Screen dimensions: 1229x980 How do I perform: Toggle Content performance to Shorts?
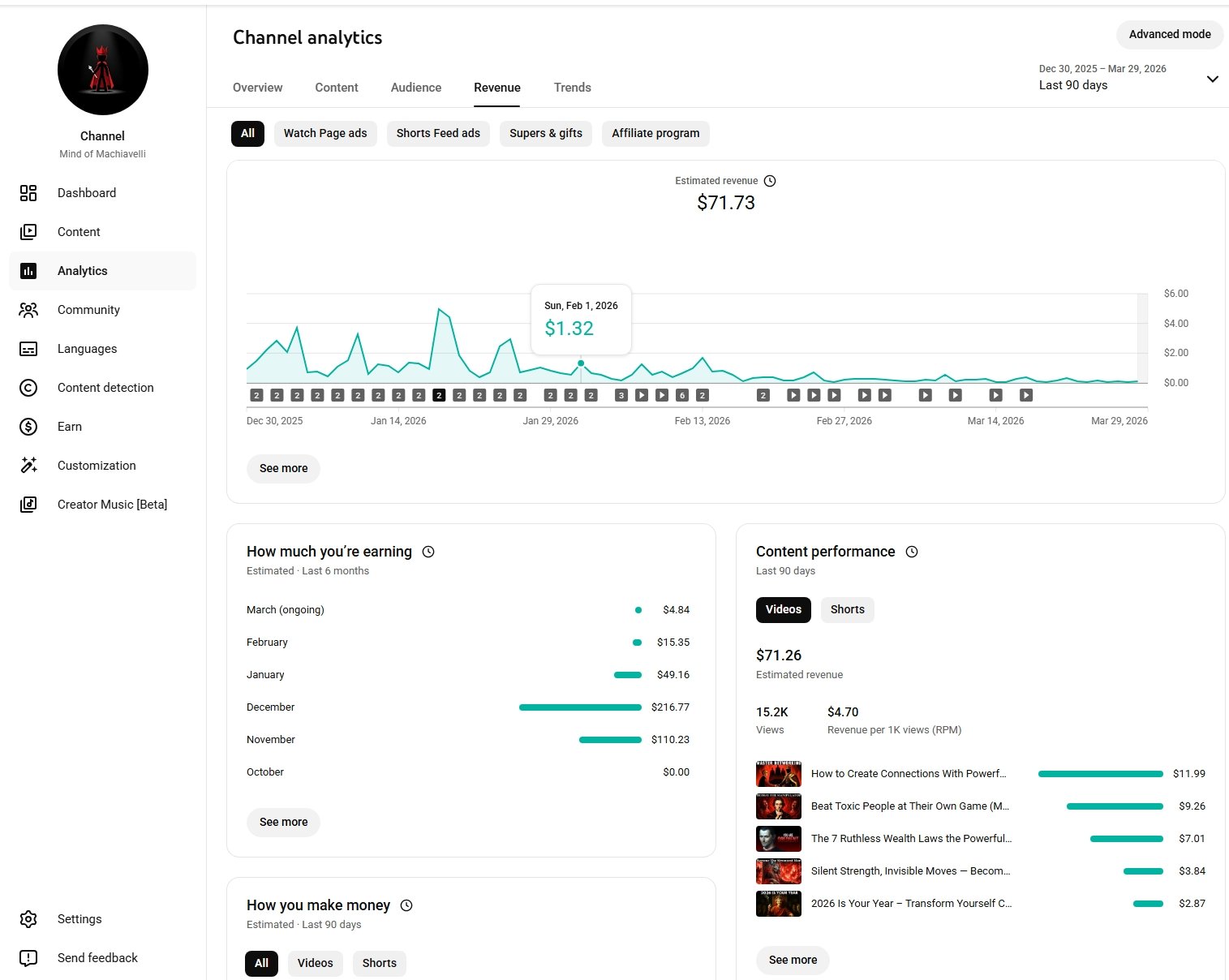[x=847, y=610]
